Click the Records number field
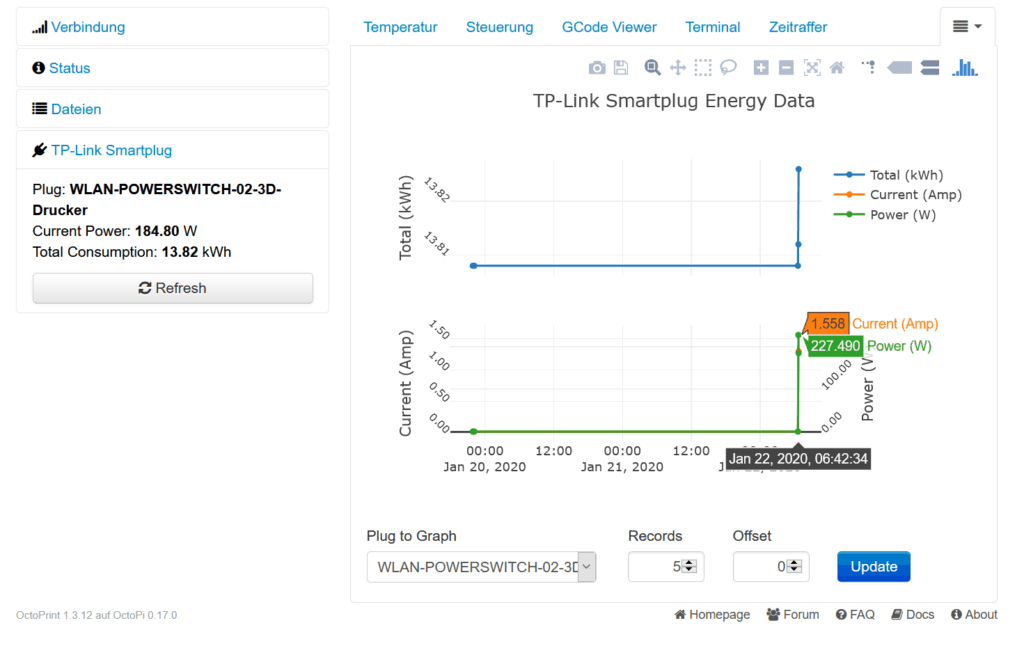The width and height of the screenshot is (1024, 662). (x=666, y=567)
